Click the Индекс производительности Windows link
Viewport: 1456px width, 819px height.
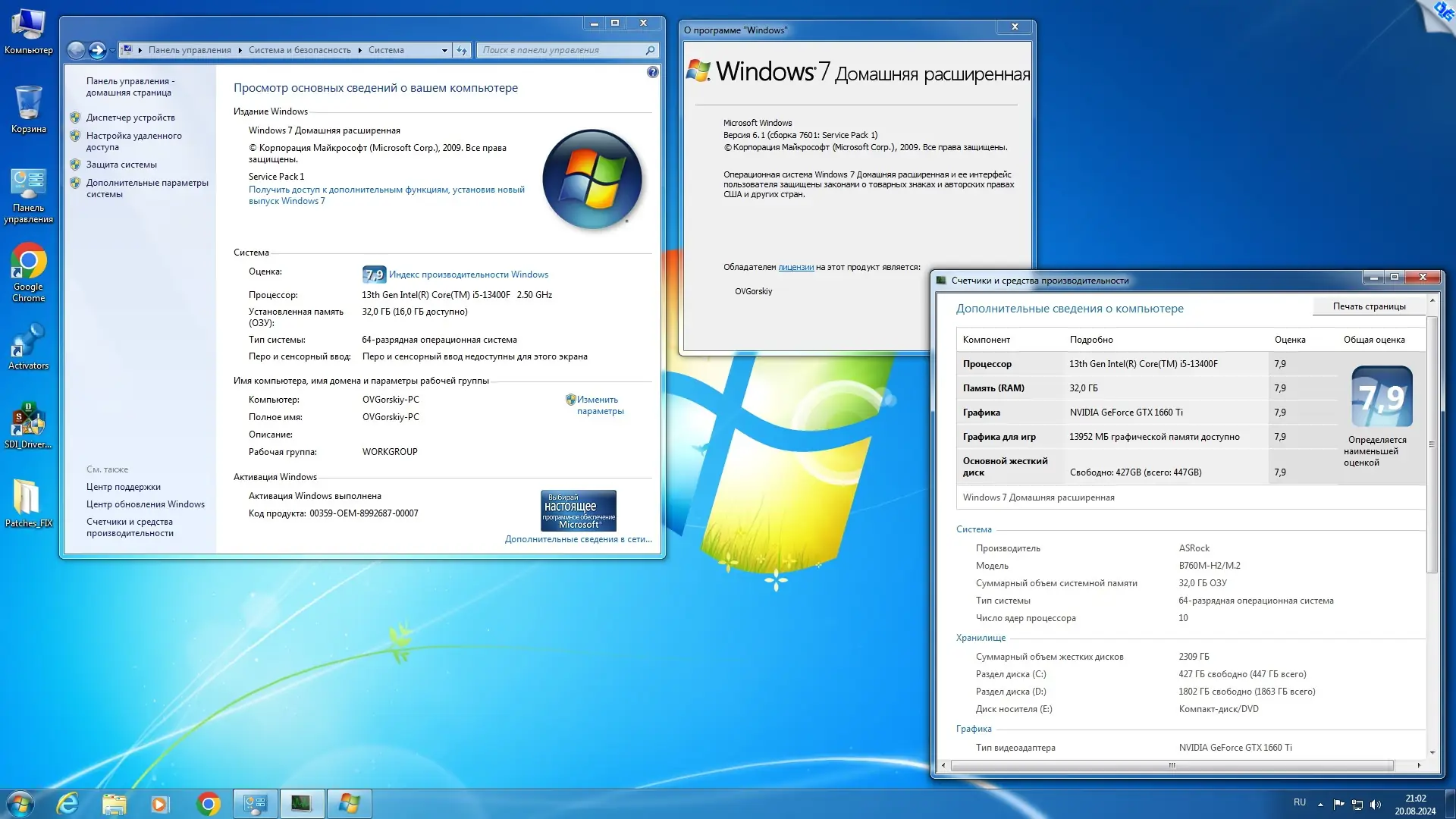point(468,275)
